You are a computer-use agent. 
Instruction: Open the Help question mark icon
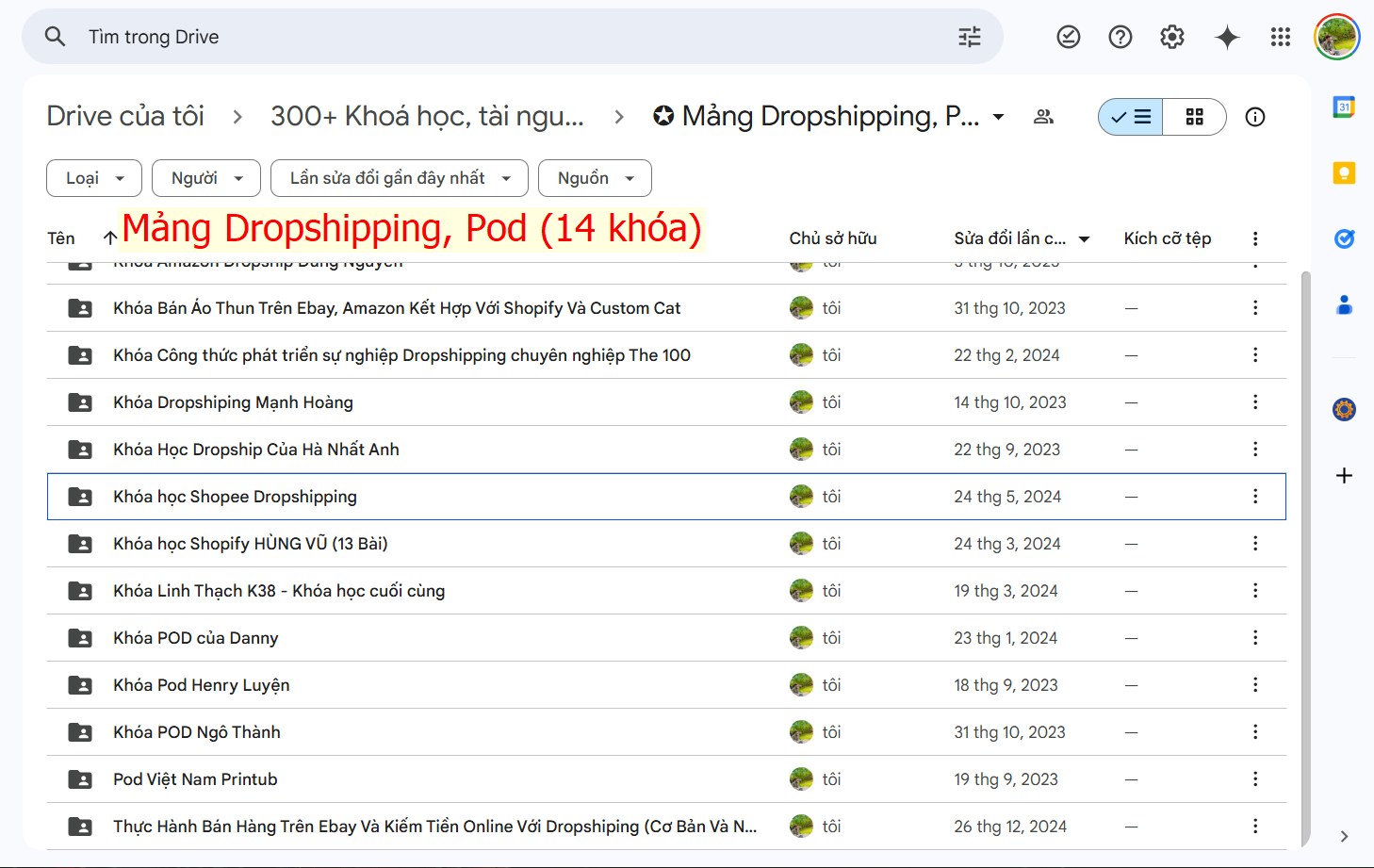click(x=1120, y=37)
